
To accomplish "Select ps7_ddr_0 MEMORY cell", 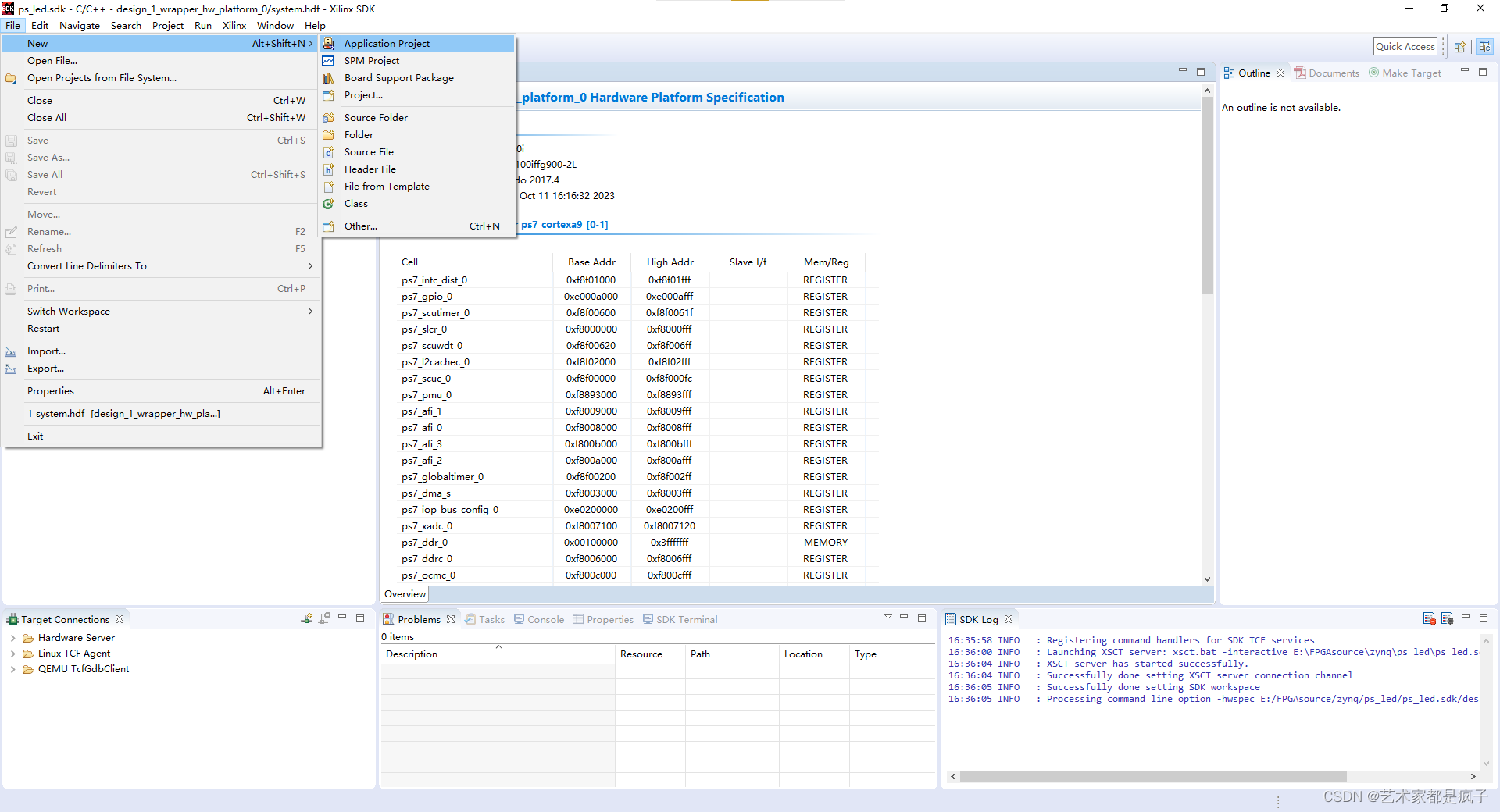I will (x=826, y=543).
